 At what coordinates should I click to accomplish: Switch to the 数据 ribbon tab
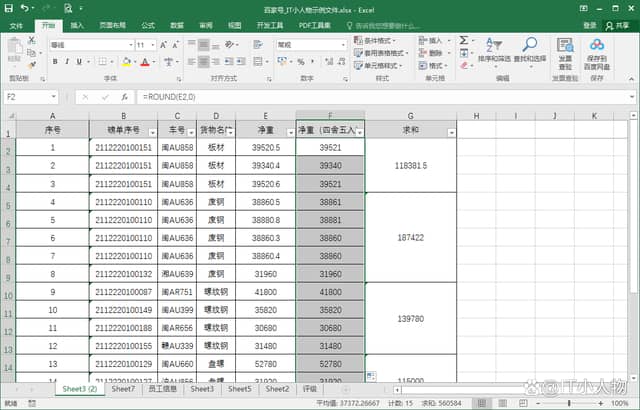177,25
